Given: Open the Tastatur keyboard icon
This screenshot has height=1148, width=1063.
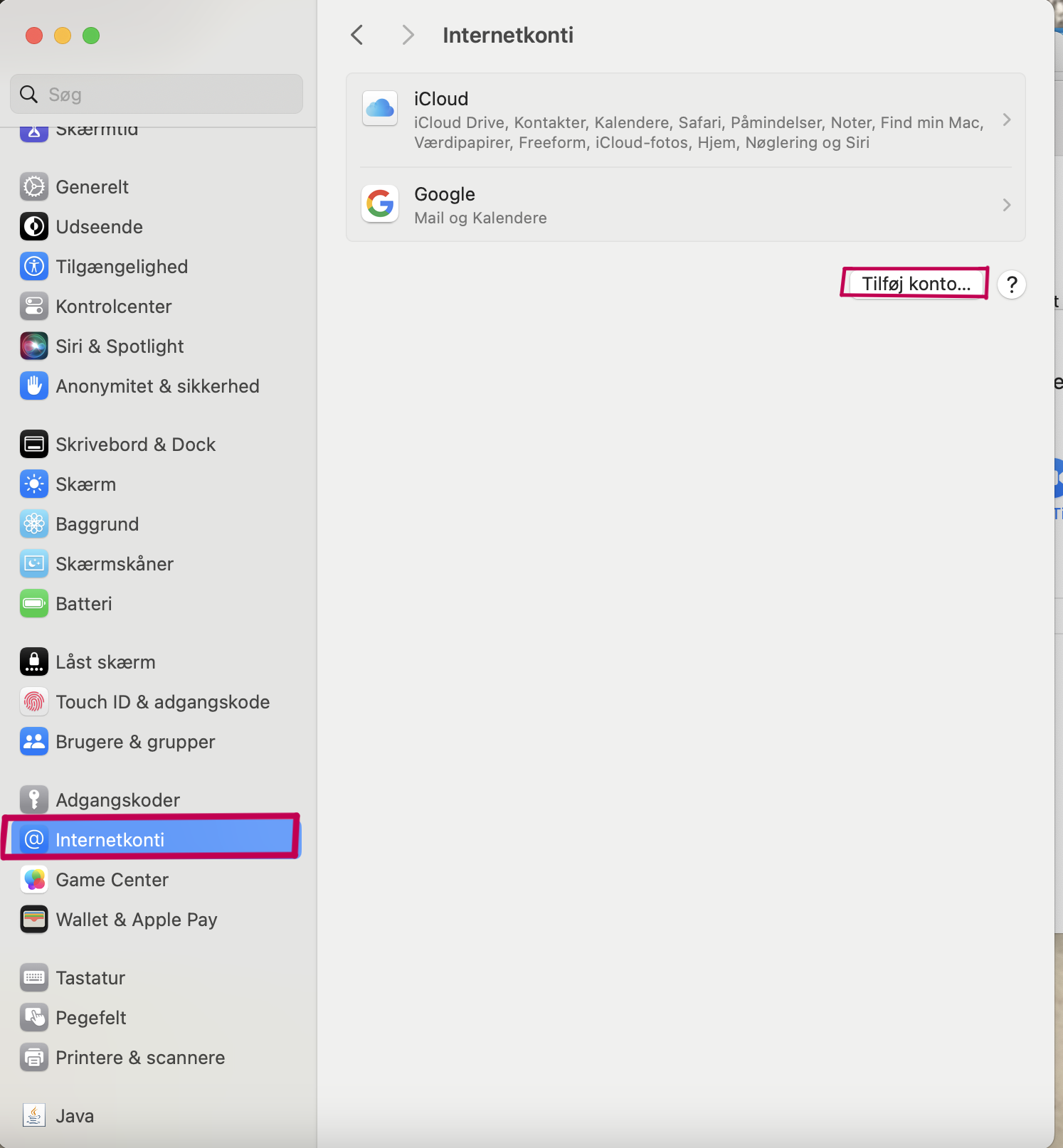Looking at the screenshot, I should tap(34, 977).
